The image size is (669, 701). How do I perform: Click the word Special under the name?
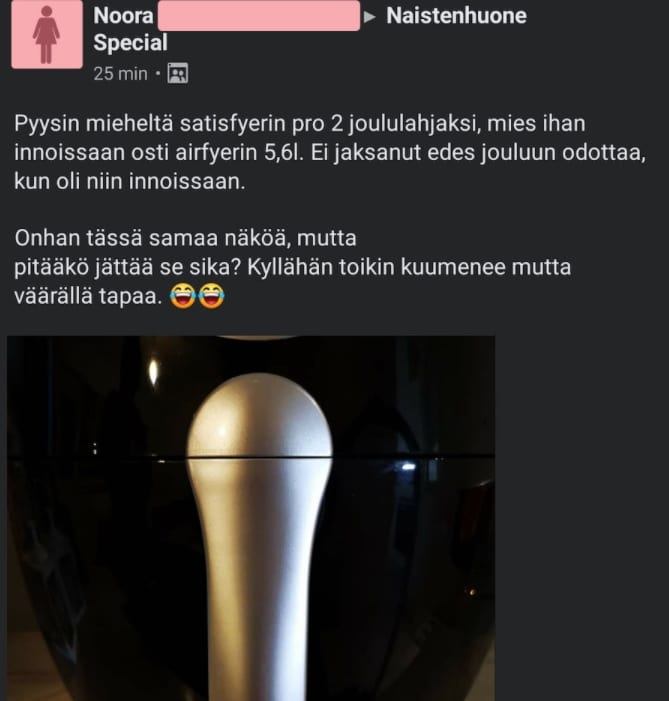coord(131,43)
